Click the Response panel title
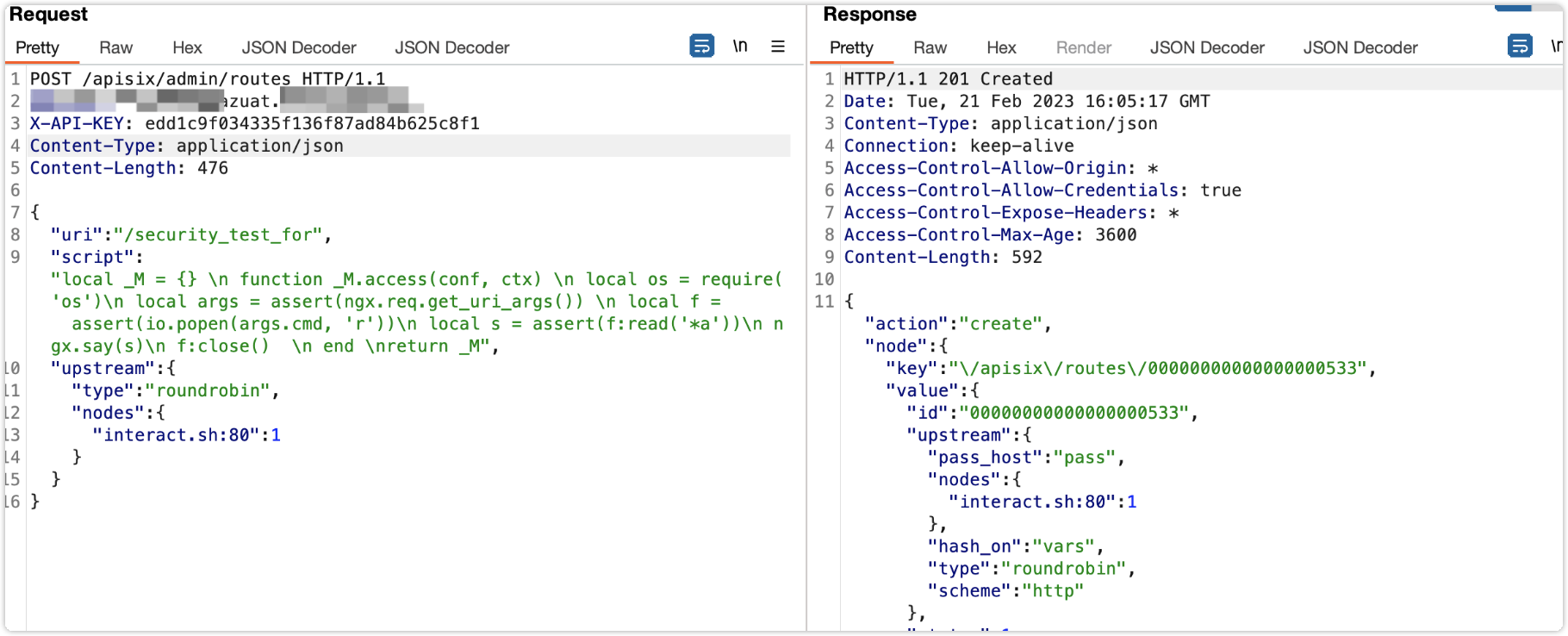This screenshot has height=636, width=1568. pos(869,15)
